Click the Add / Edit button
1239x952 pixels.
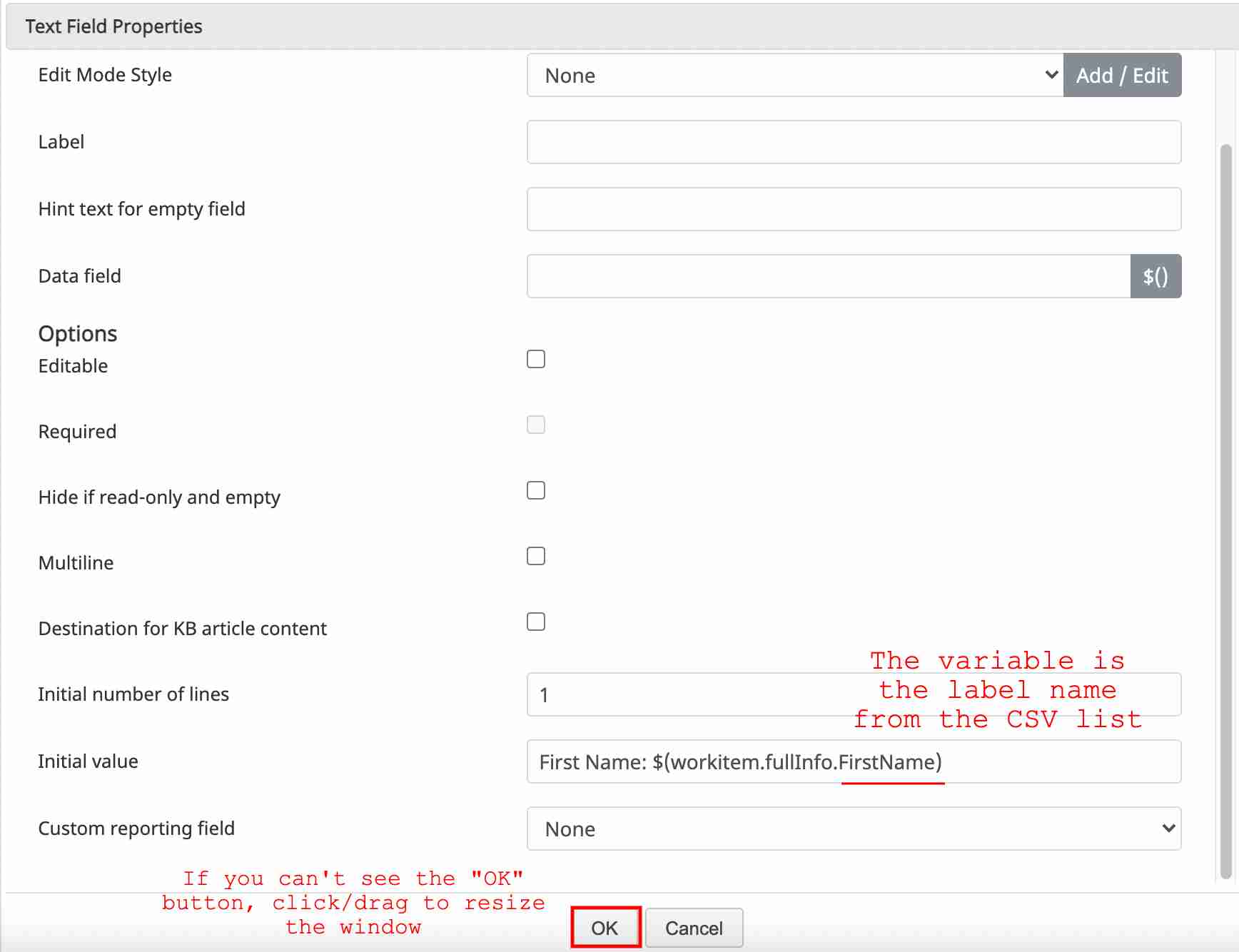coord(1122,75)
